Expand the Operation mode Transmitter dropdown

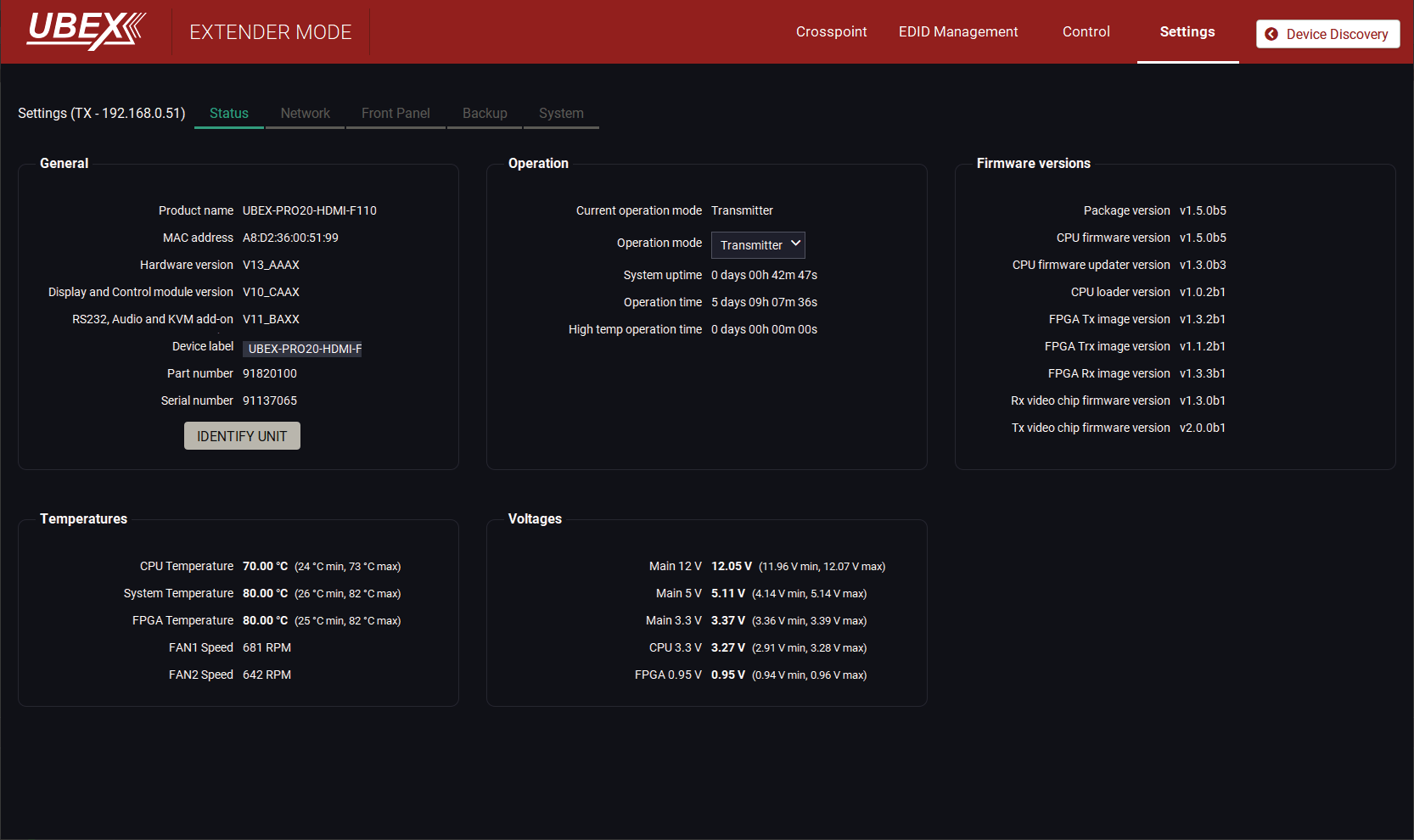point(758,245)
